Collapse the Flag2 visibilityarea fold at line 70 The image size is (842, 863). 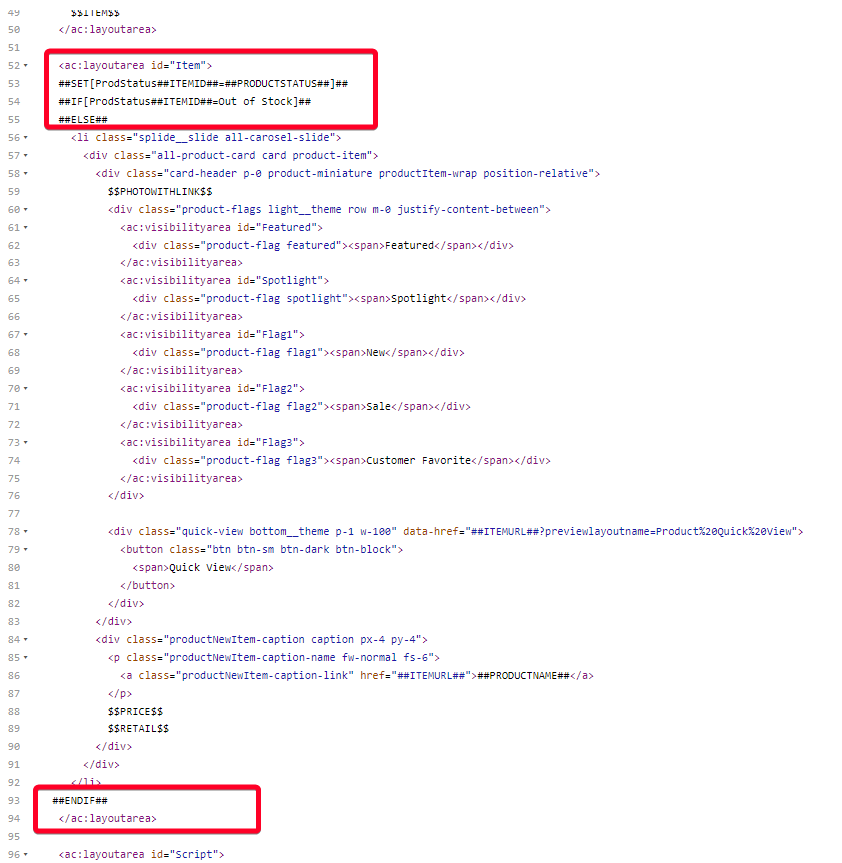tap(26, 389)
